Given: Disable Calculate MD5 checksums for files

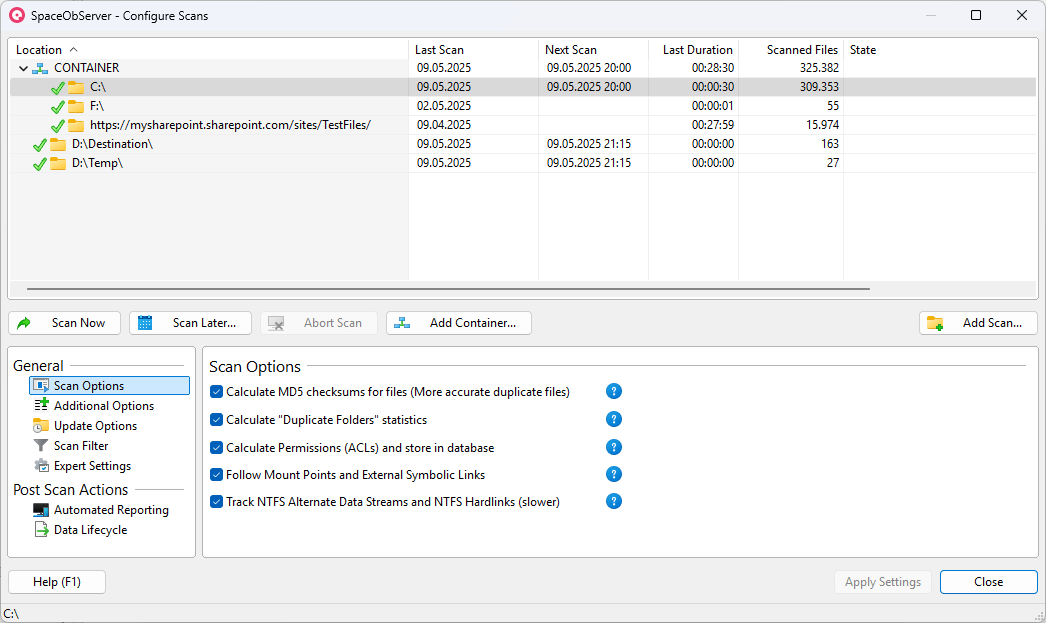Looking at the screenshot, I should [x=217, y=392].
